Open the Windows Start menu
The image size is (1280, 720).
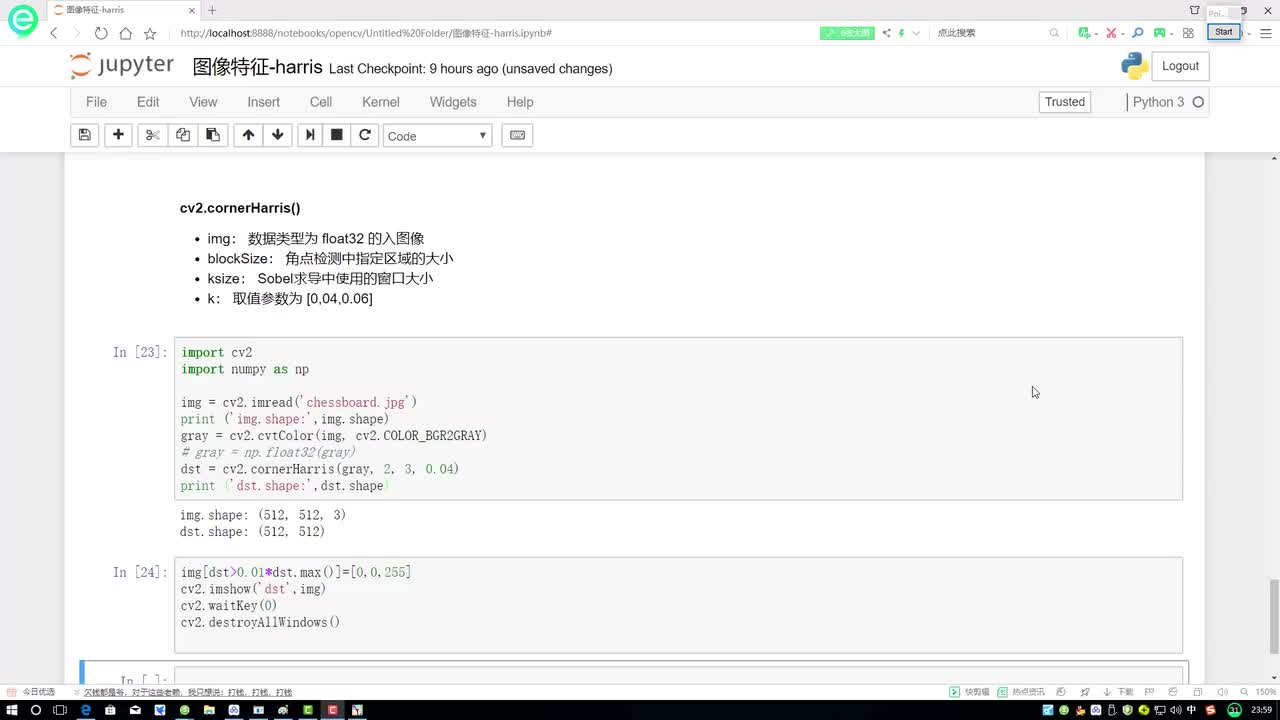click(12, 710)
